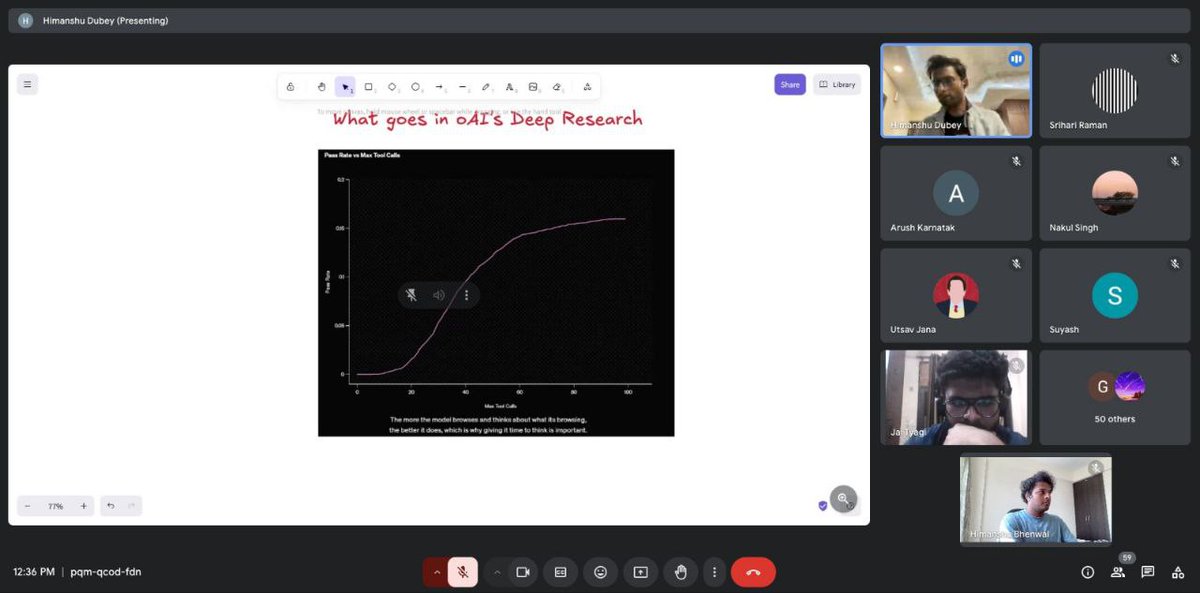Click the 12:36 PM time display
This screenshot has height=593, width=1200.
(34, 572)
